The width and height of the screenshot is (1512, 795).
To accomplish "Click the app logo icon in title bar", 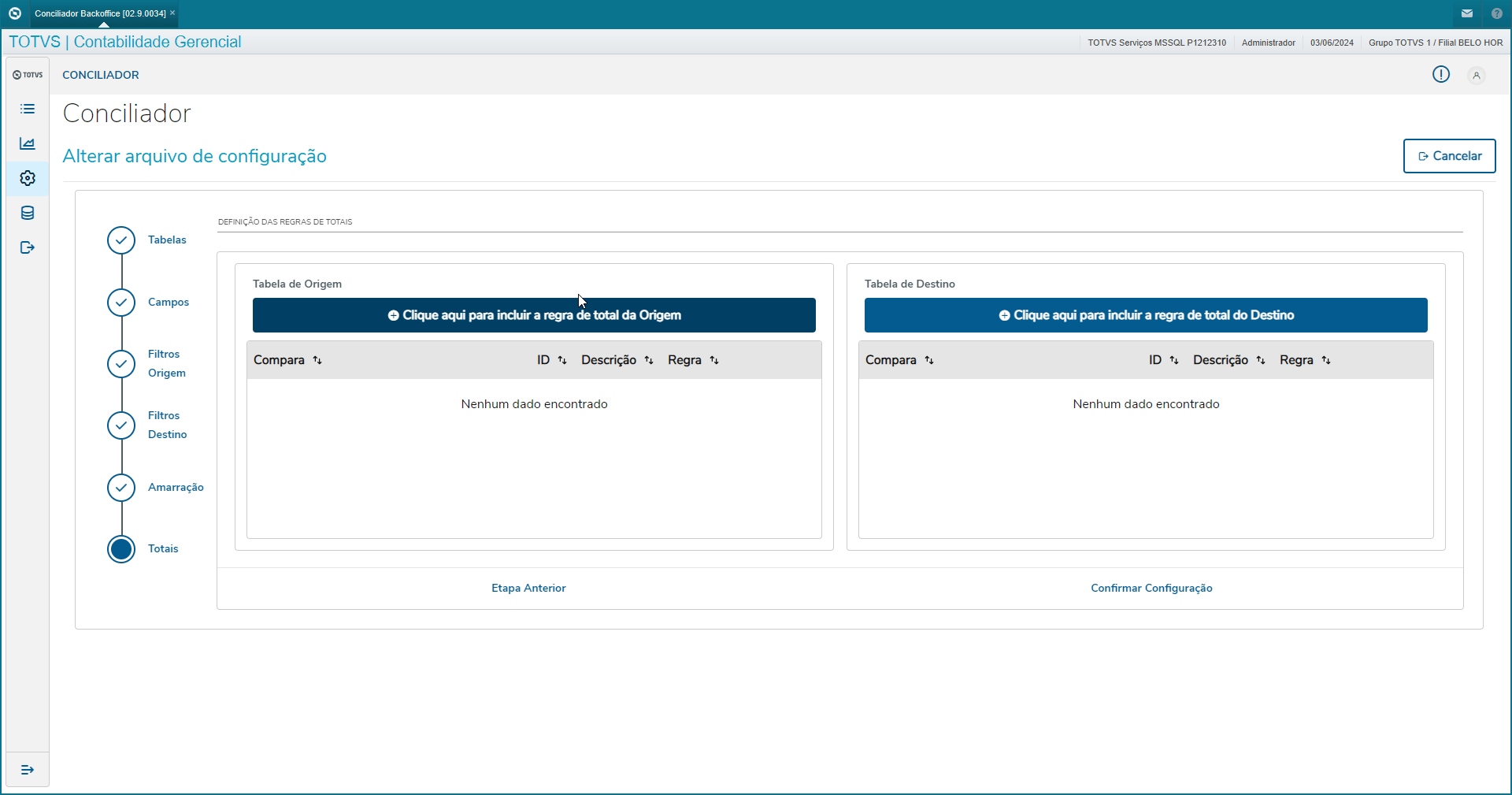I will (x=14, y=13).
